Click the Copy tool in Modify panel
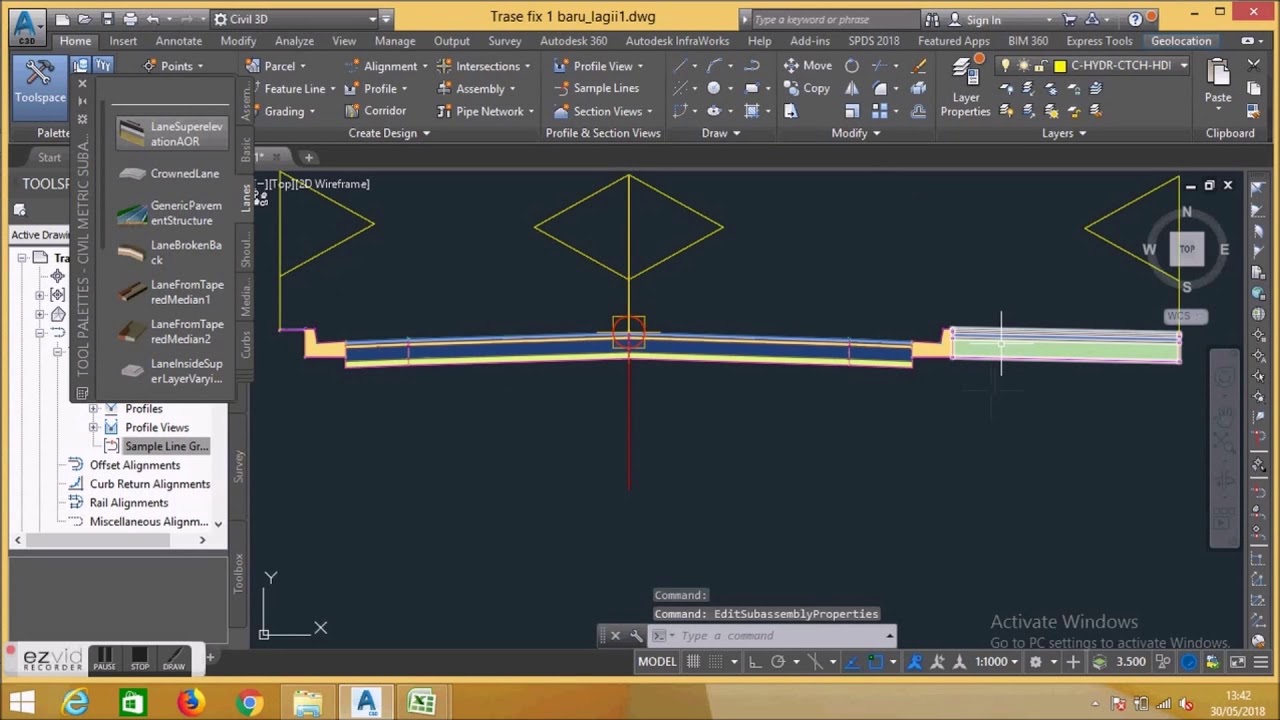 tap(807, 88)
